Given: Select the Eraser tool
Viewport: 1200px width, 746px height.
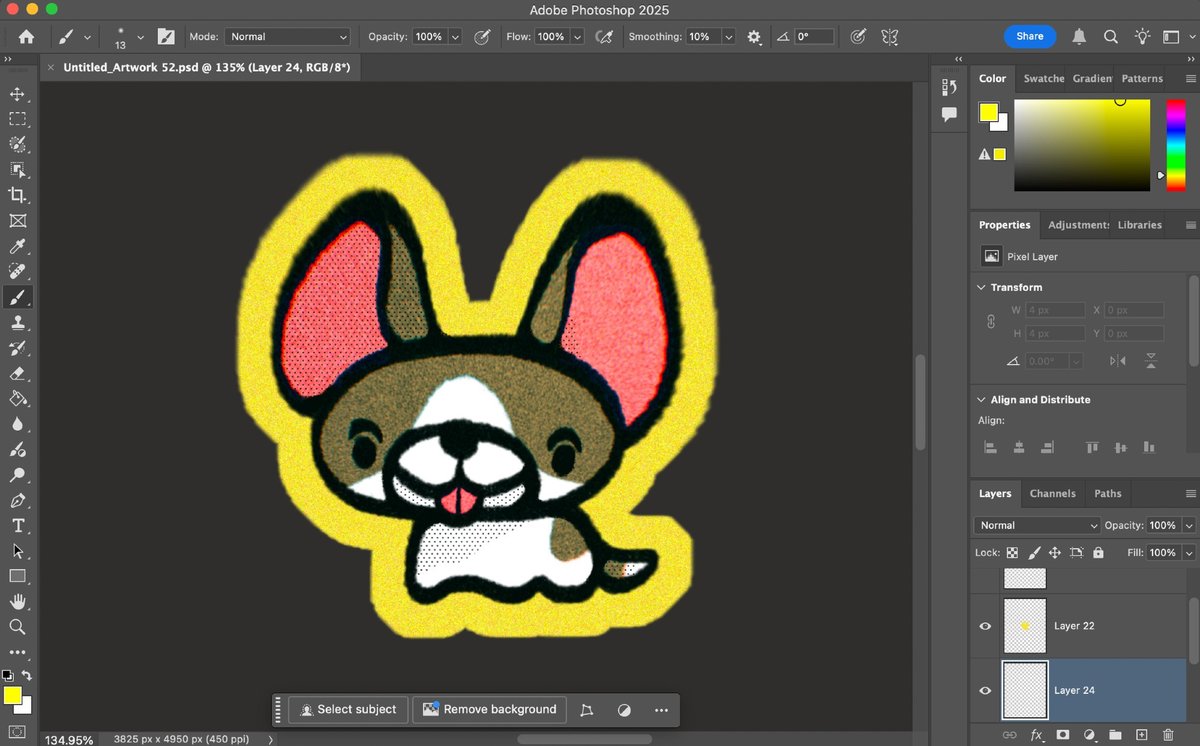Looking at the screenshot, I should (x=17, y=373).
